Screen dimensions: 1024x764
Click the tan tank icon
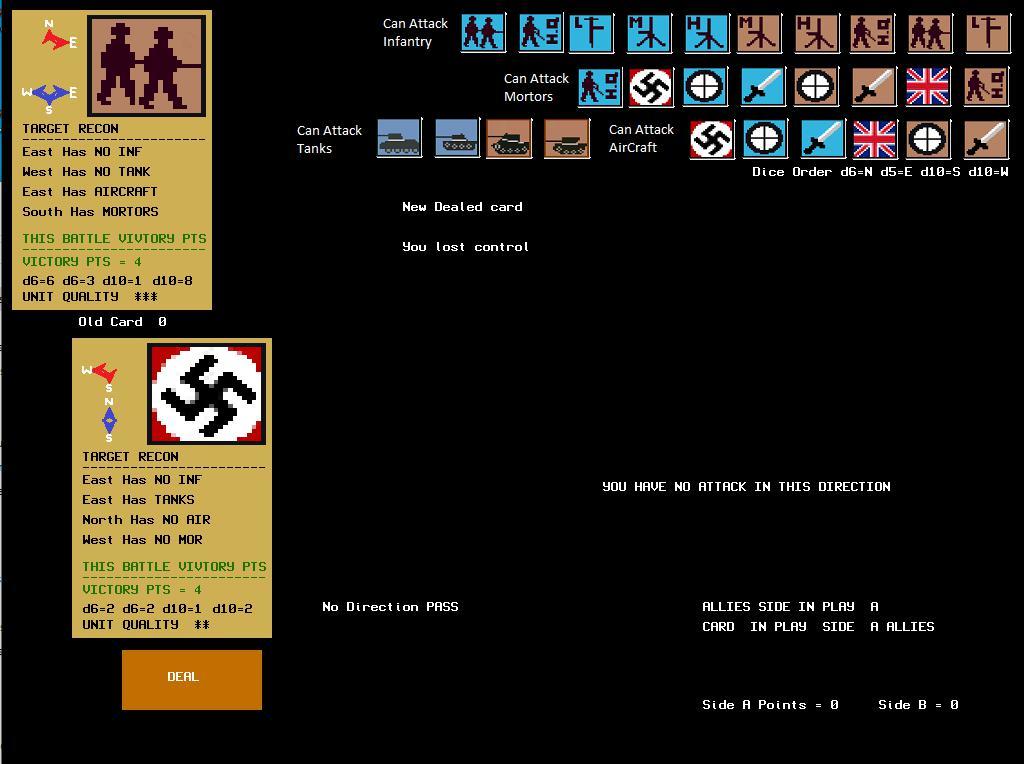pos(509,139)
